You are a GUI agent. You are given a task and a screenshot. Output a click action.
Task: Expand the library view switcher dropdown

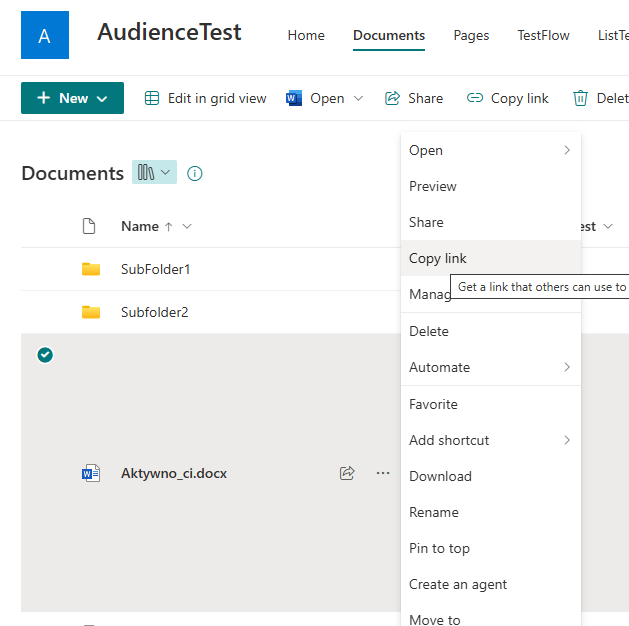(x=154, y=173)
